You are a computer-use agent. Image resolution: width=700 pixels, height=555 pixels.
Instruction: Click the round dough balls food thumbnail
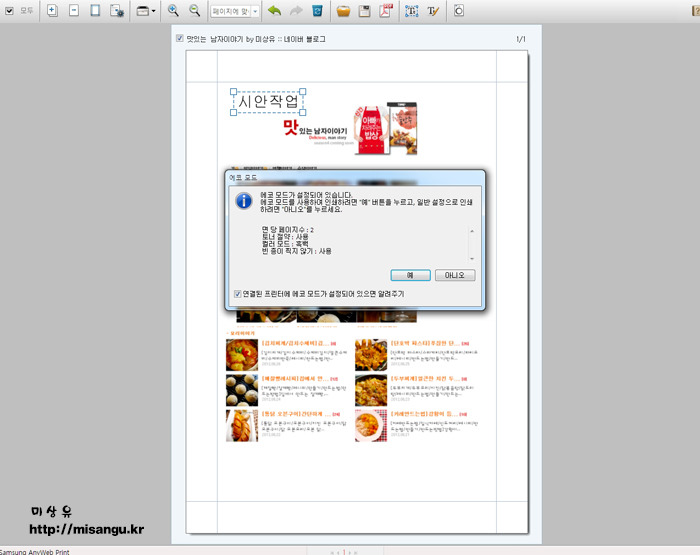(242, 390)
